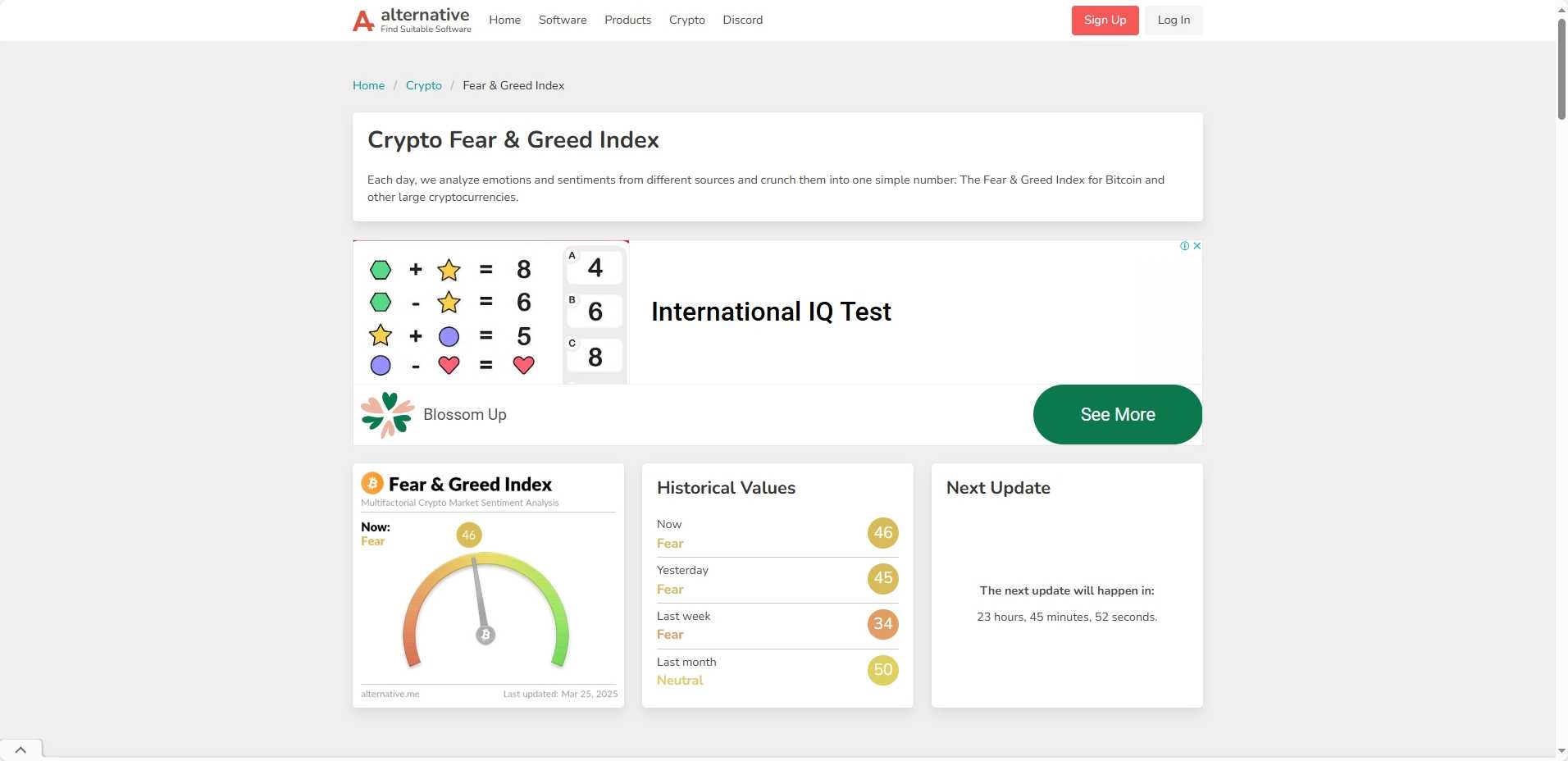
Task: Open the Products menu
Action: (x=627, y=21)
